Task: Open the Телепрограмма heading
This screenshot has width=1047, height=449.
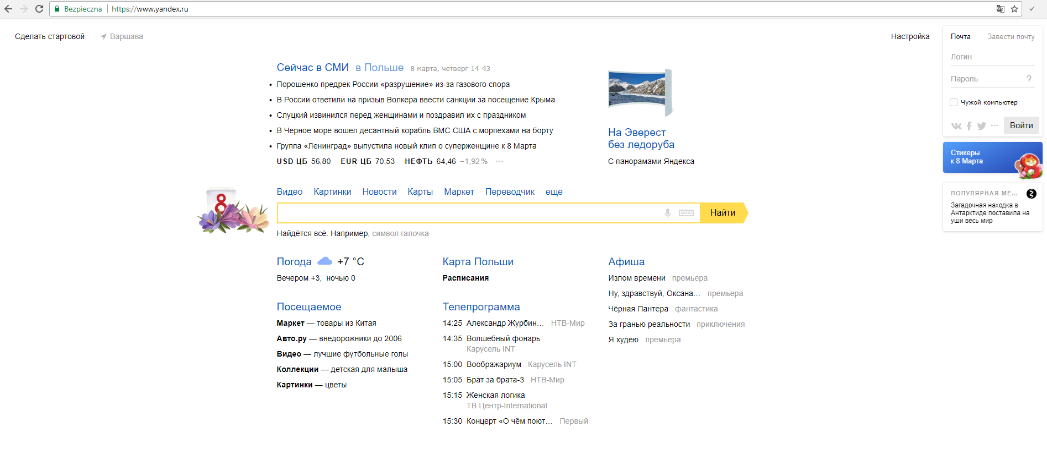Action: tap(481, 307)
